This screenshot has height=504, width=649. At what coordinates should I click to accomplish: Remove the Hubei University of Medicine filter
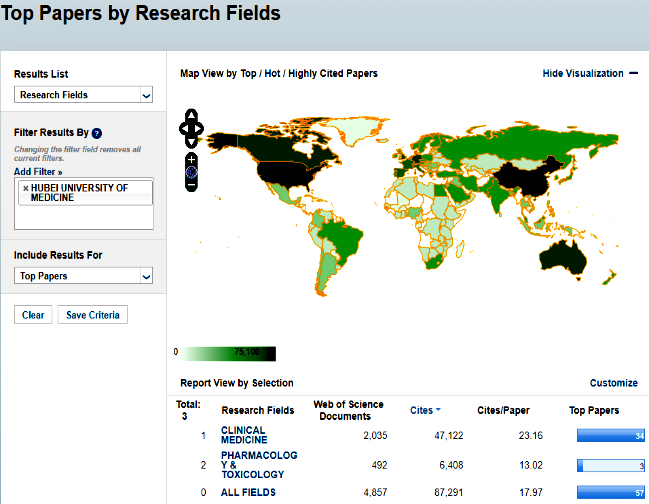pyautogui.click(x=26, y=188)
